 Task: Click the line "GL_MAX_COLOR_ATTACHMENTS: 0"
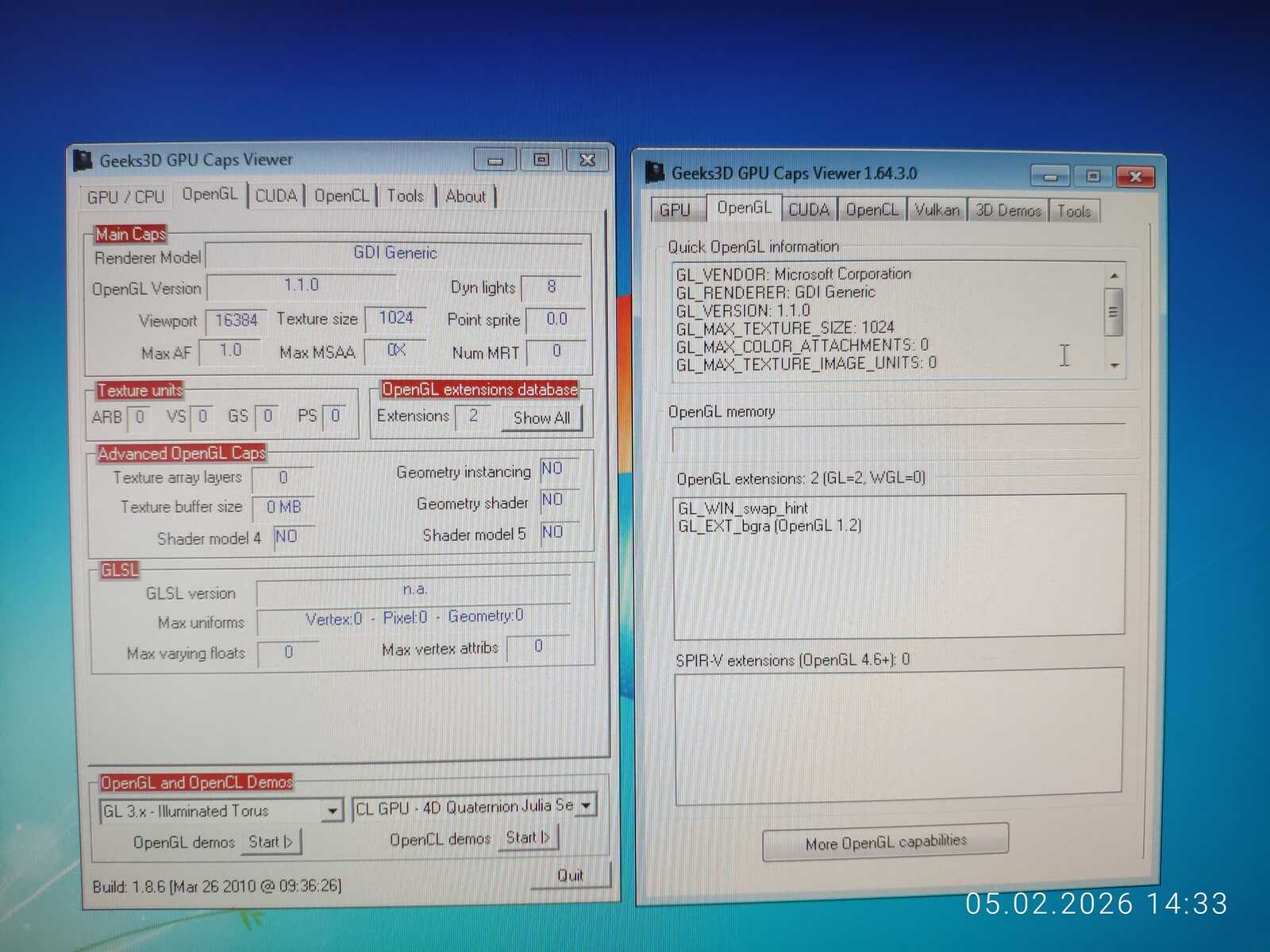(802, 346)
